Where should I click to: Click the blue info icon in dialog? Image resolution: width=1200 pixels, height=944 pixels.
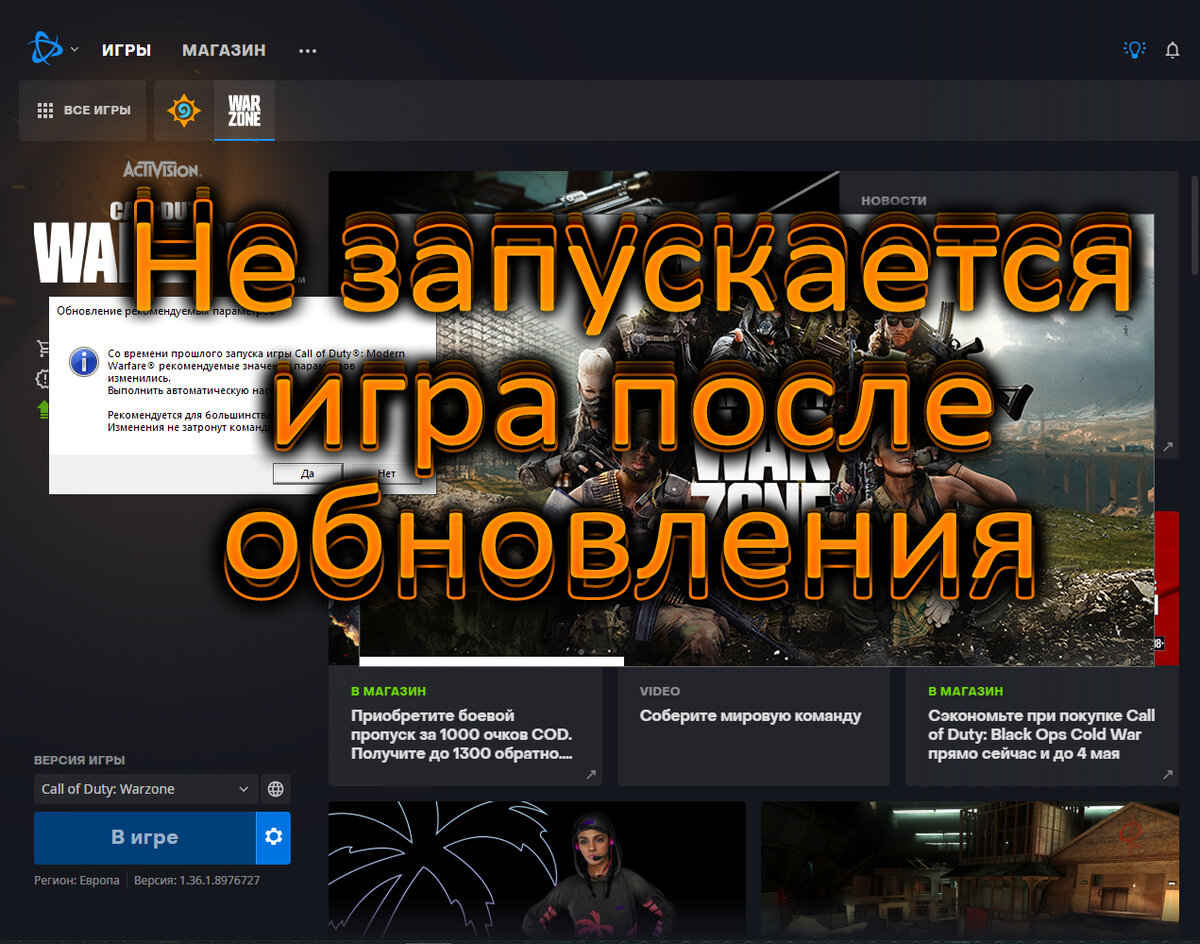click(83, 361)
